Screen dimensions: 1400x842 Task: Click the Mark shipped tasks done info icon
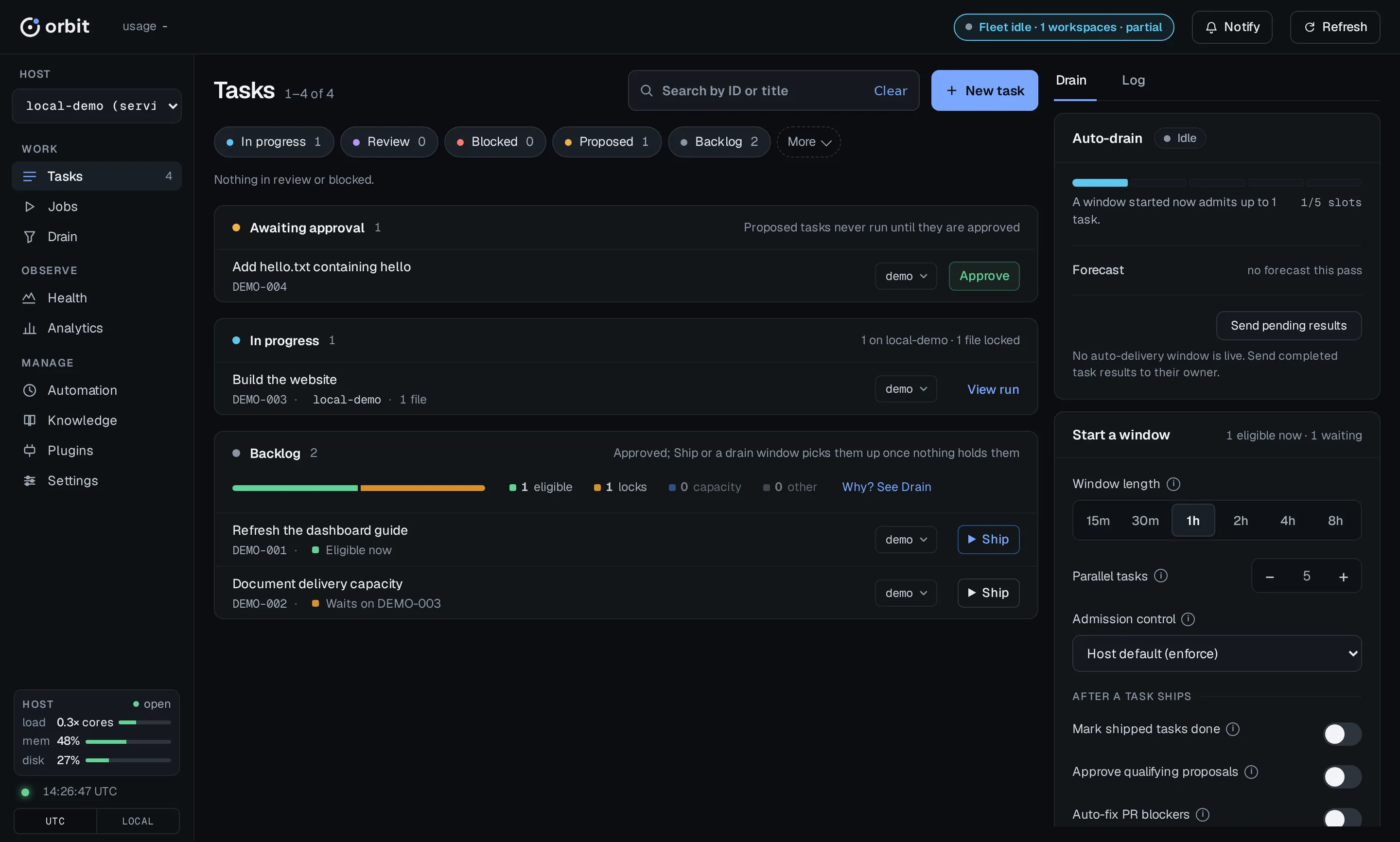(x=1233, y=729)
